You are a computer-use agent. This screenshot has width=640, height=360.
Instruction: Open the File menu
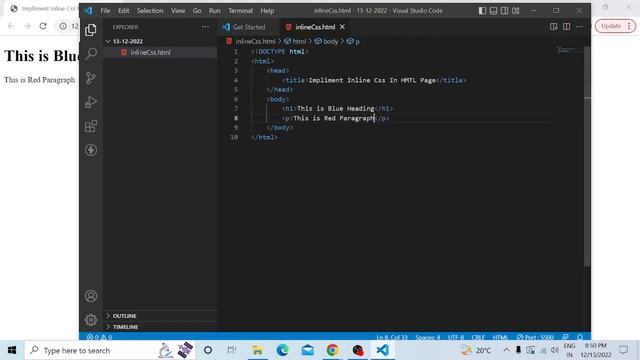(105, 11)
